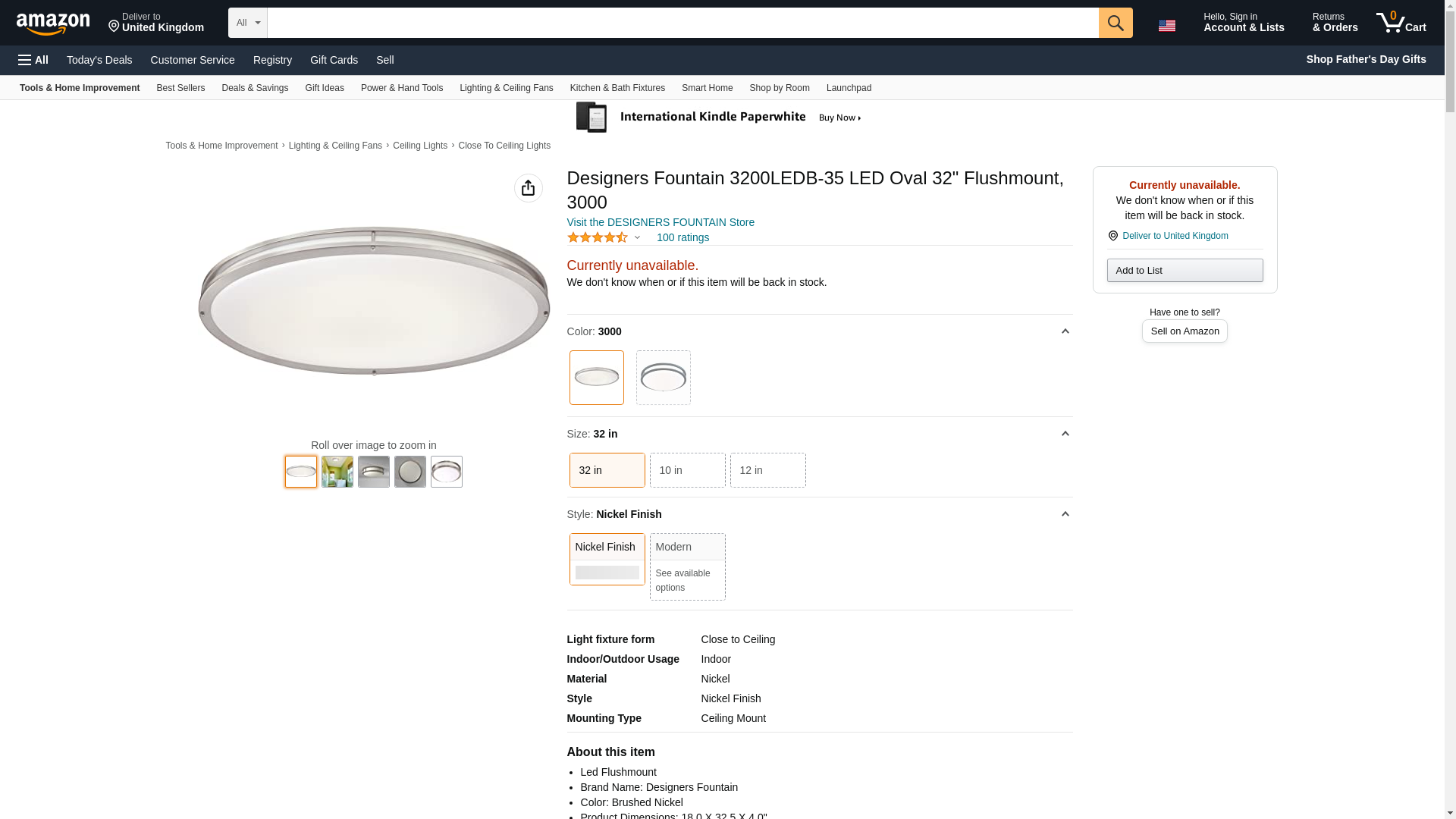Viewport: 1456px width, 819px height.
Task: Select the 10 in size option
Action: click(x=687, y=470)
